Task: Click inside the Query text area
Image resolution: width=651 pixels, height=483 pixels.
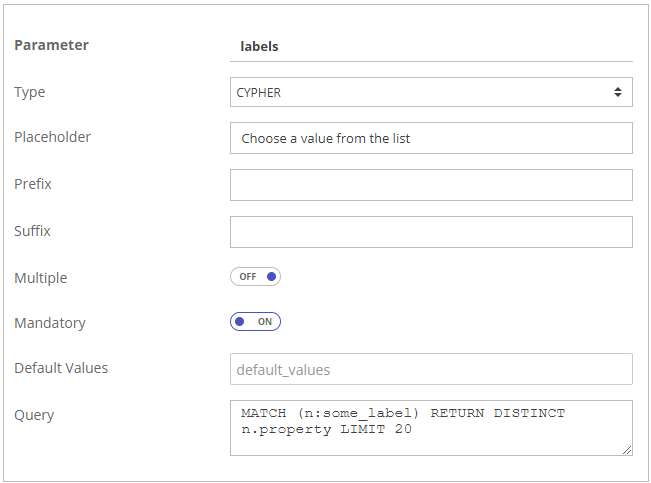Action: 431,427
